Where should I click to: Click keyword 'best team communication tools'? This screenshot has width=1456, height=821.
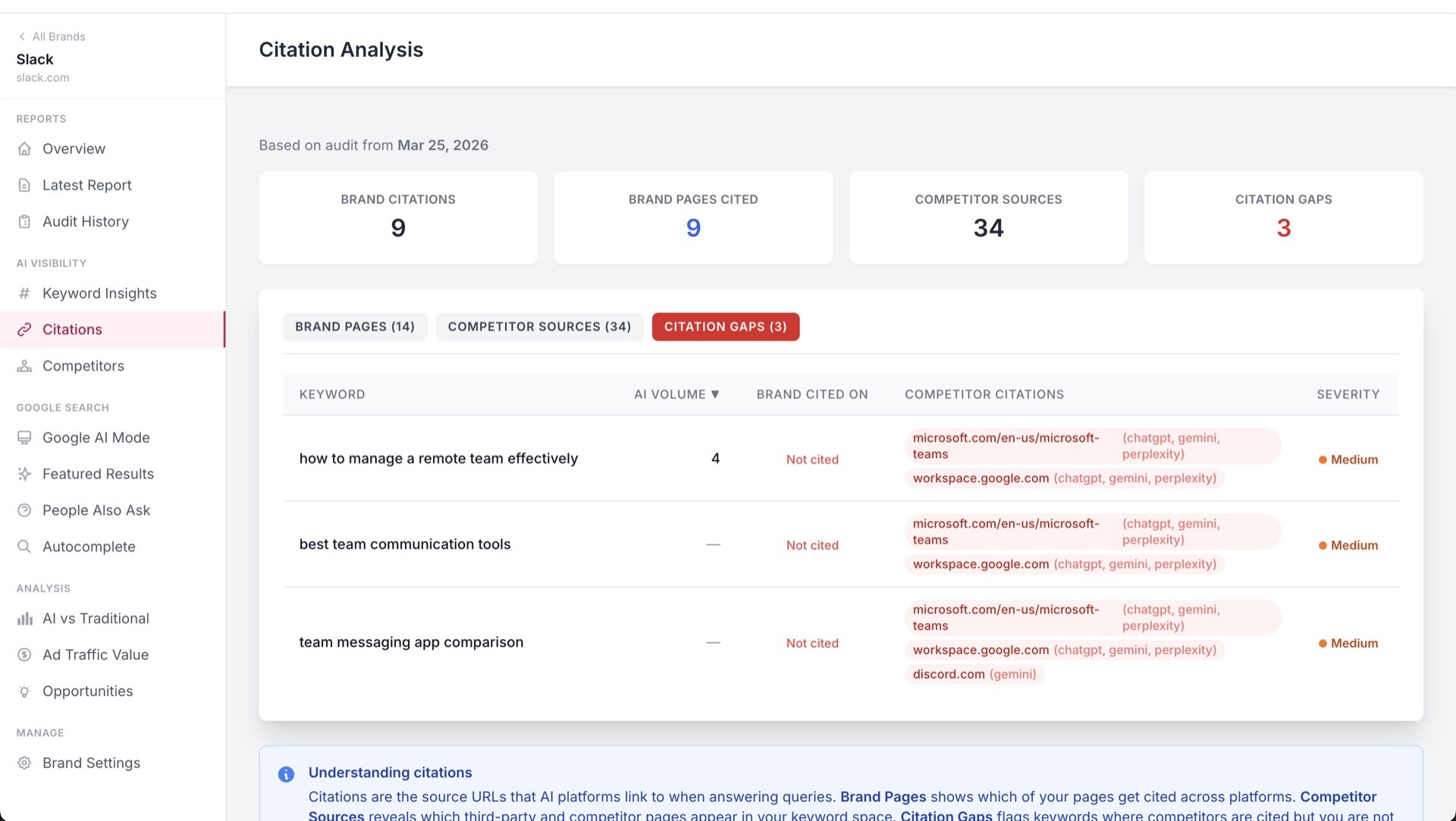pos(405,544)
